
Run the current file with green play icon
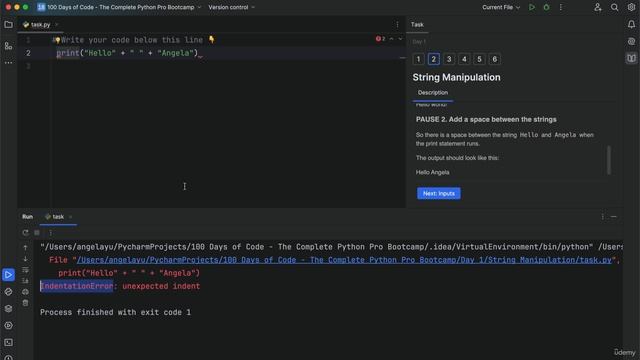click(x=531, y=7)
